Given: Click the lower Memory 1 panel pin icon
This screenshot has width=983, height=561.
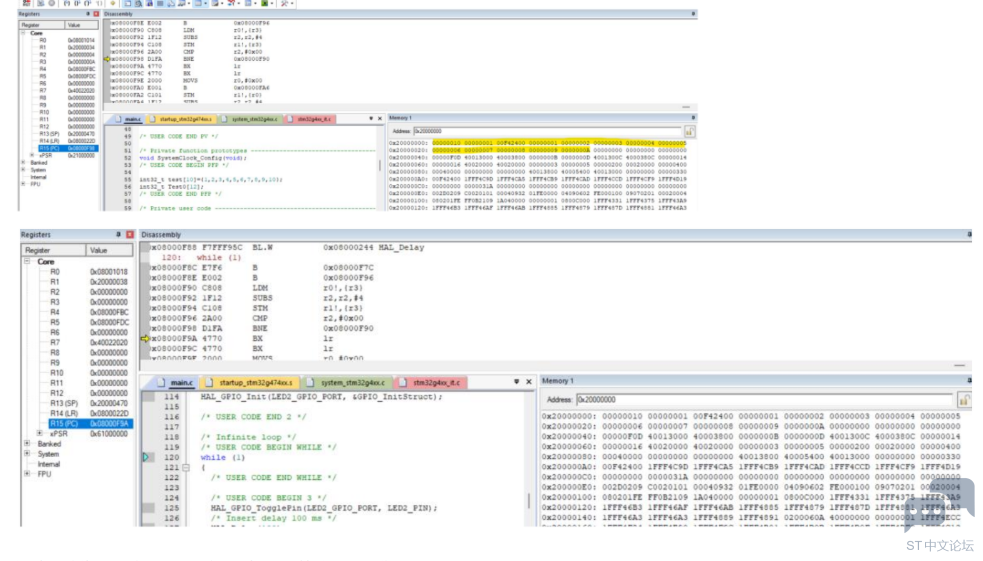Looking at the screenshot, I should [969, 380].
